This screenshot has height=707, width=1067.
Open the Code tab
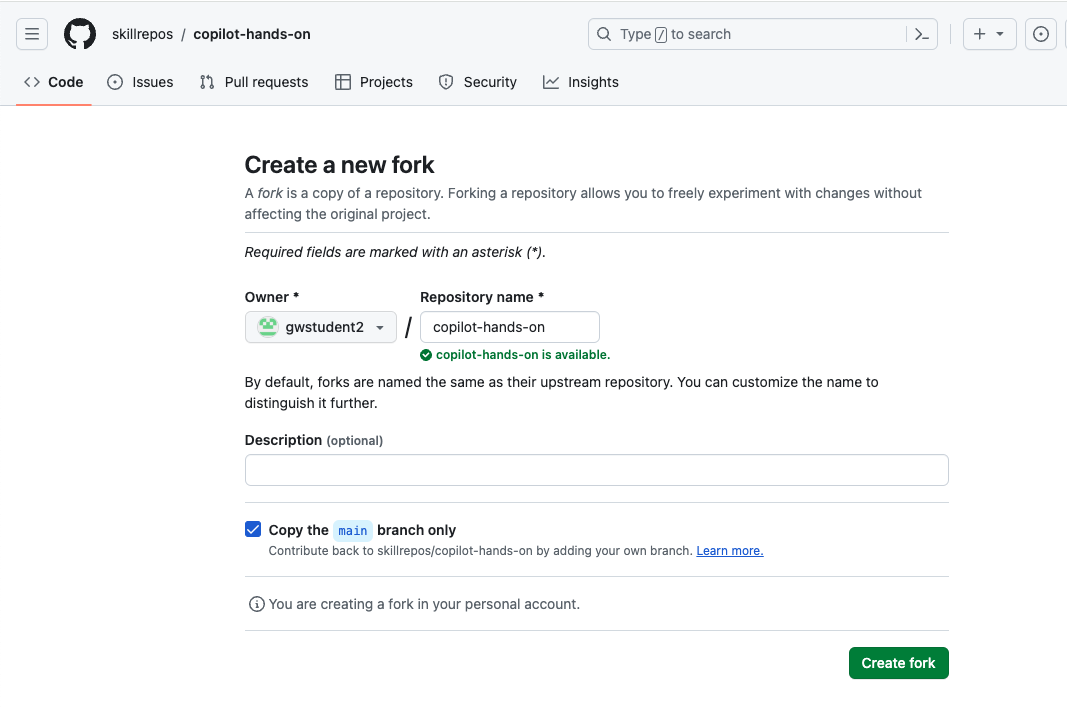tap(54, 82)
